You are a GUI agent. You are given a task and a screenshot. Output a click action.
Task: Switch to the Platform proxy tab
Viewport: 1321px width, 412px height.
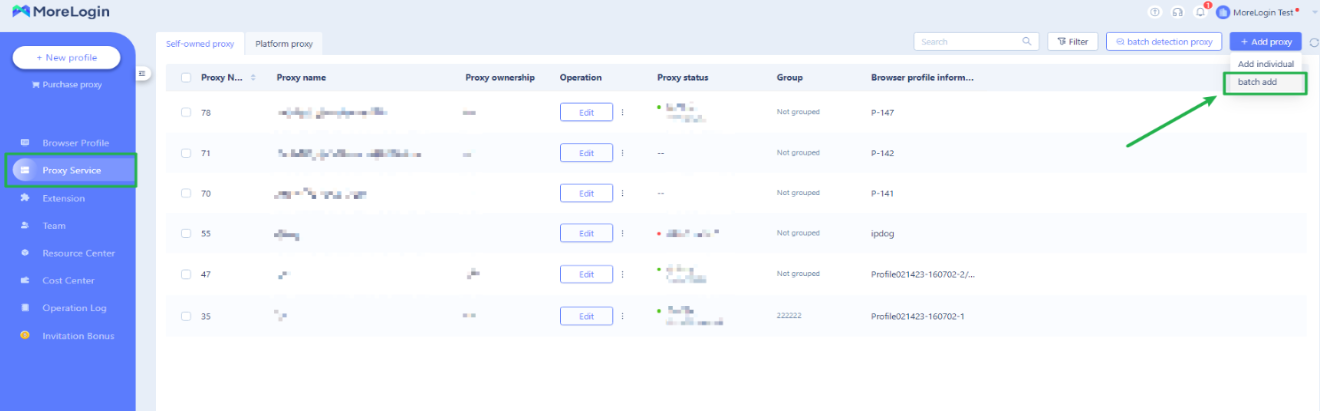[x=283, y=44]
